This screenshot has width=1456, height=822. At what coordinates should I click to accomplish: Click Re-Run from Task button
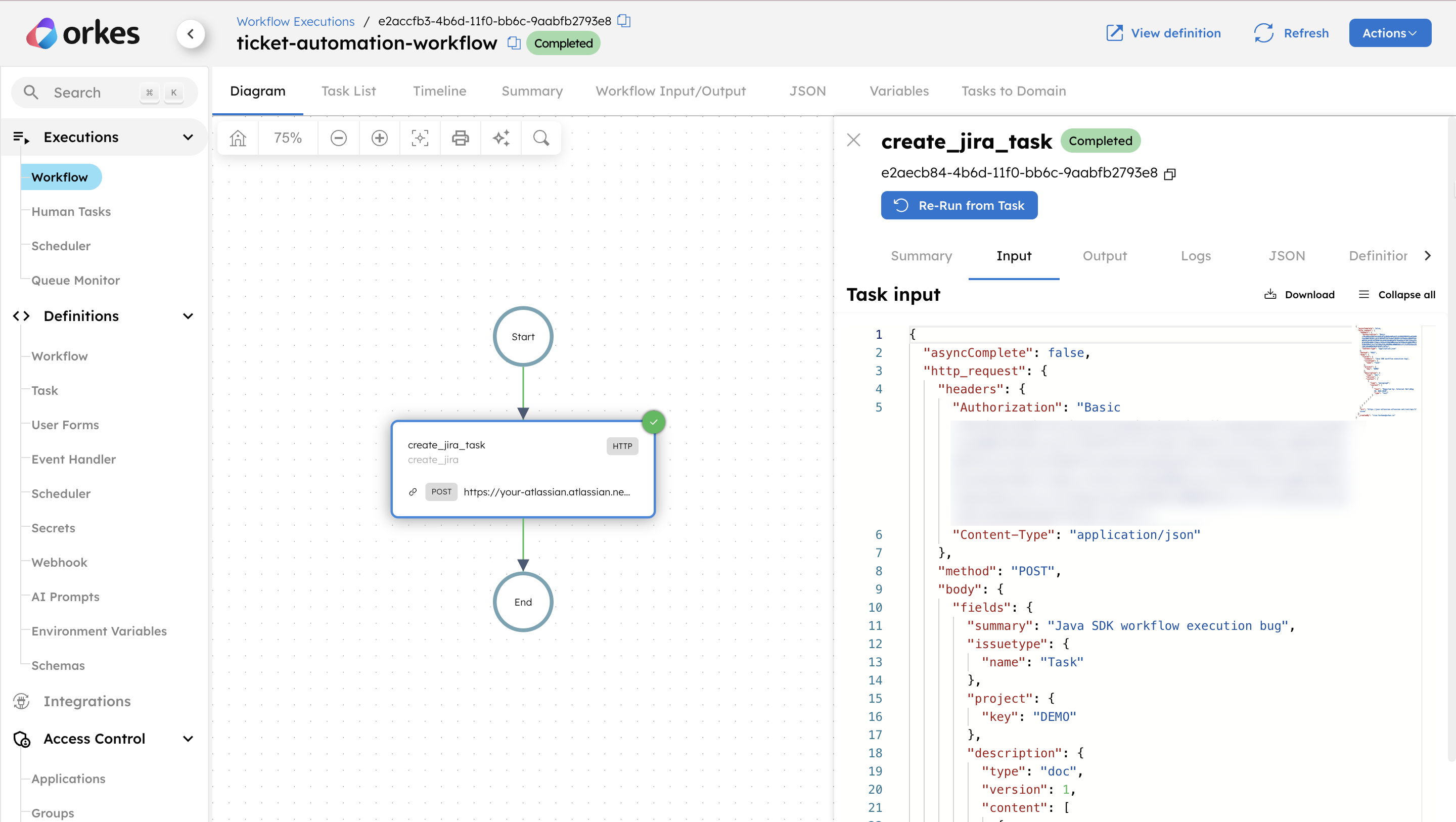959,205
